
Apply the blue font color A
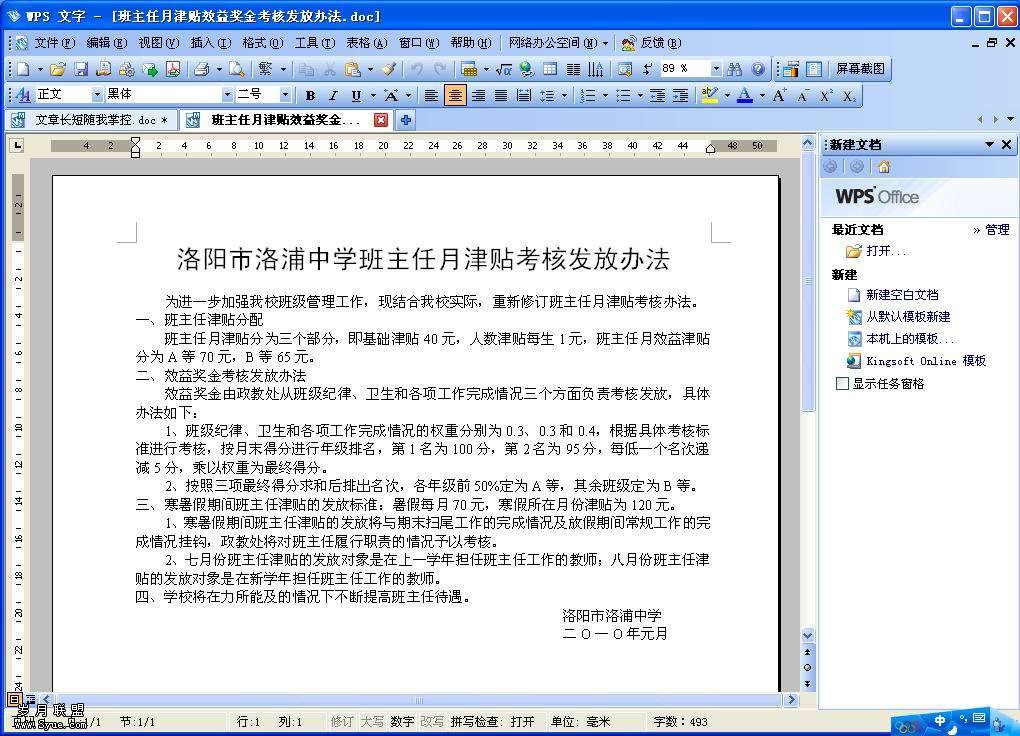pos(745,96)
